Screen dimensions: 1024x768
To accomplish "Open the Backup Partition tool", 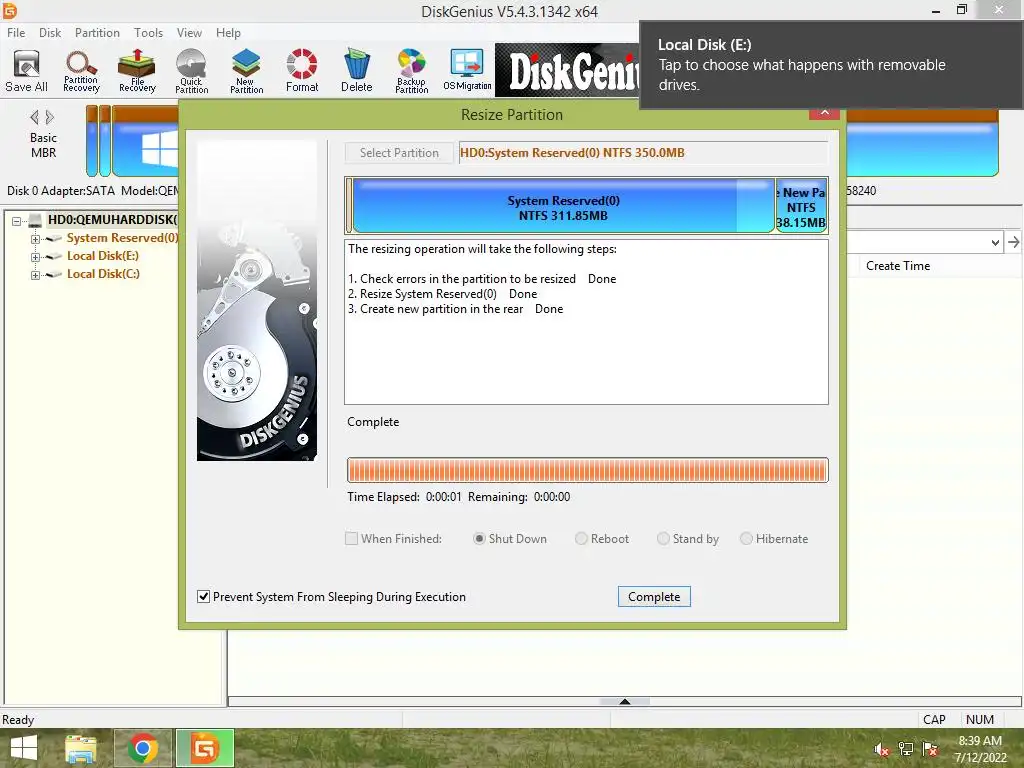I will (411, 71).
